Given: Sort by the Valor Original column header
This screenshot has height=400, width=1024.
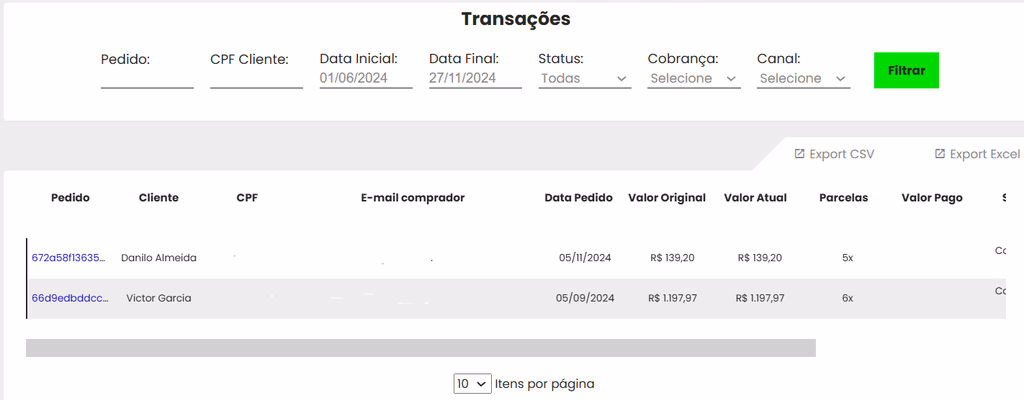Looking at the screenshot, I should tap(667, 197).
